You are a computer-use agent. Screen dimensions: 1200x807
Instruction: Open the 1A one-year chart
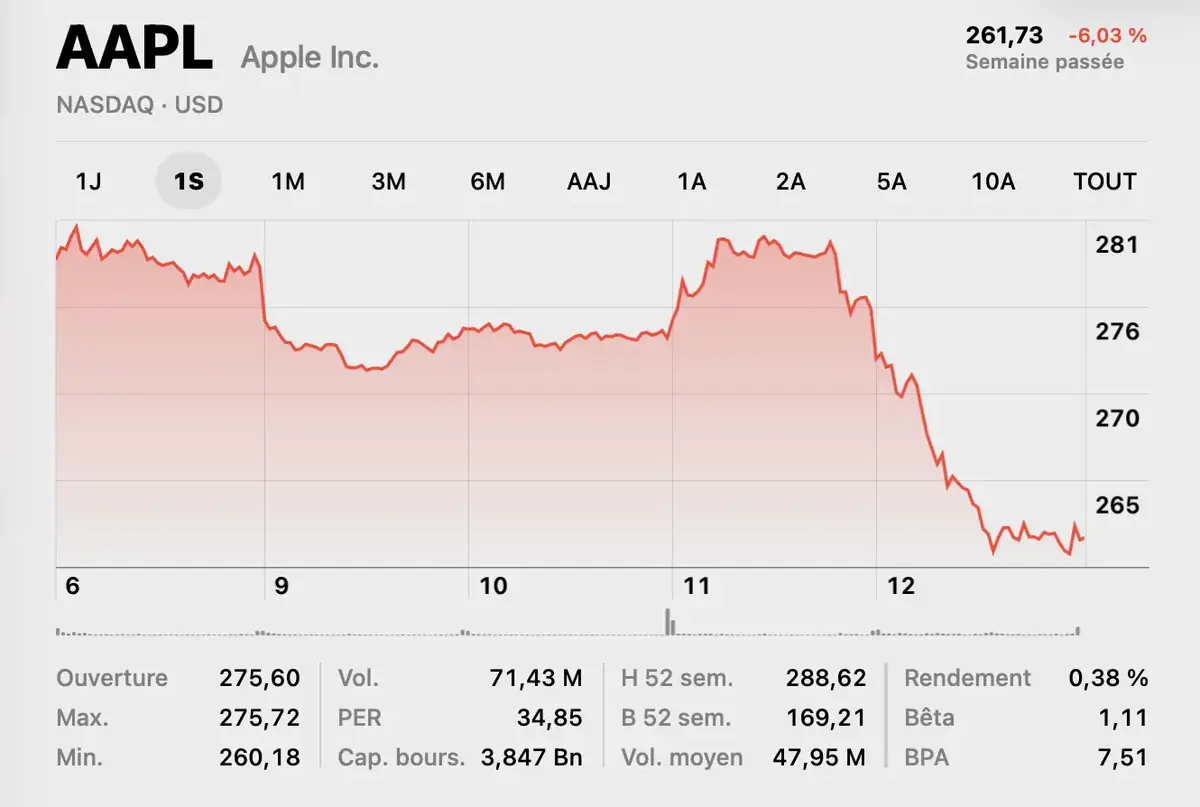(x=692, y=181)
